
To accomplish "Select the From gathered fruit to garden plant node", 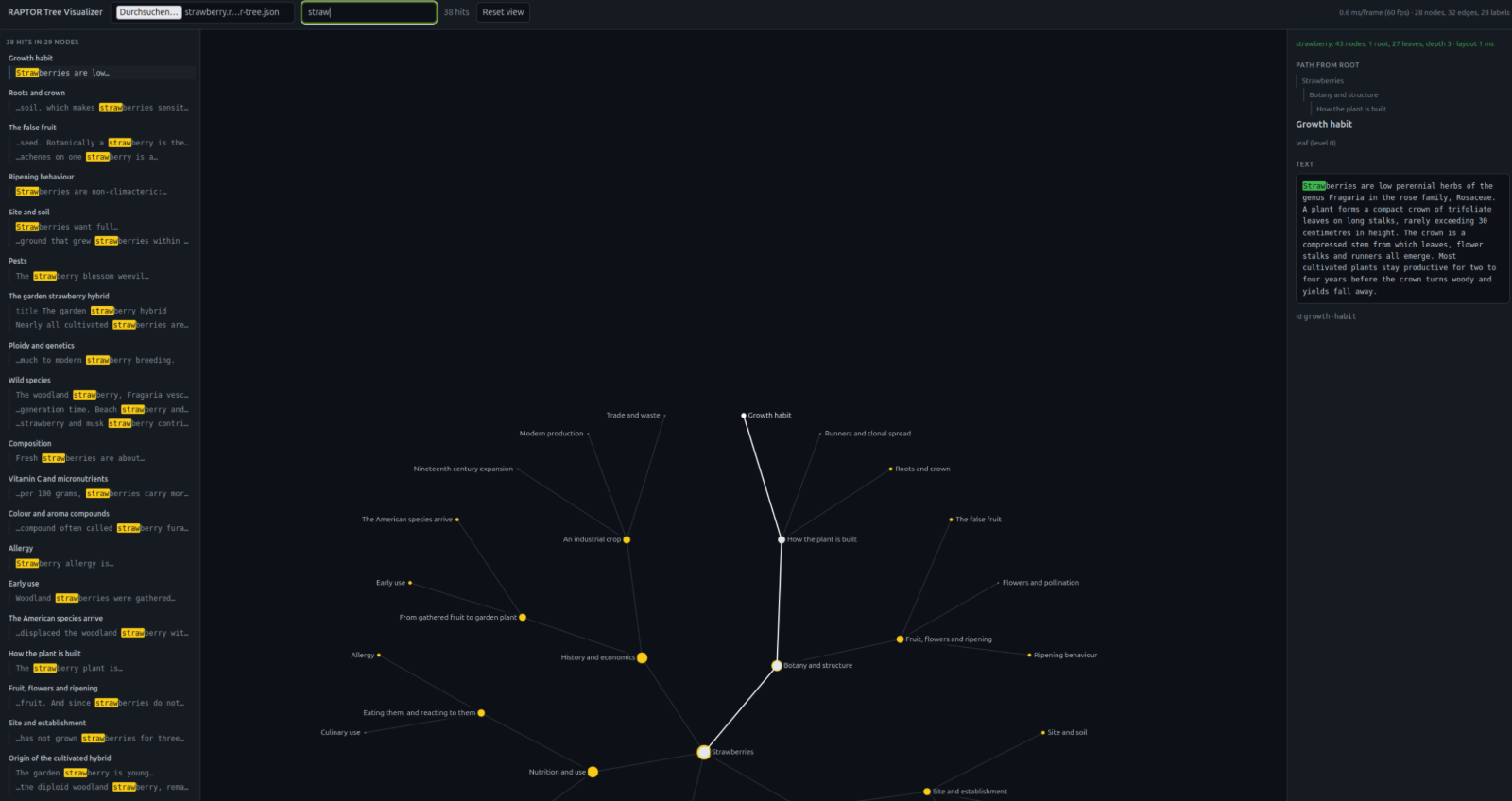I will [523, 618].
